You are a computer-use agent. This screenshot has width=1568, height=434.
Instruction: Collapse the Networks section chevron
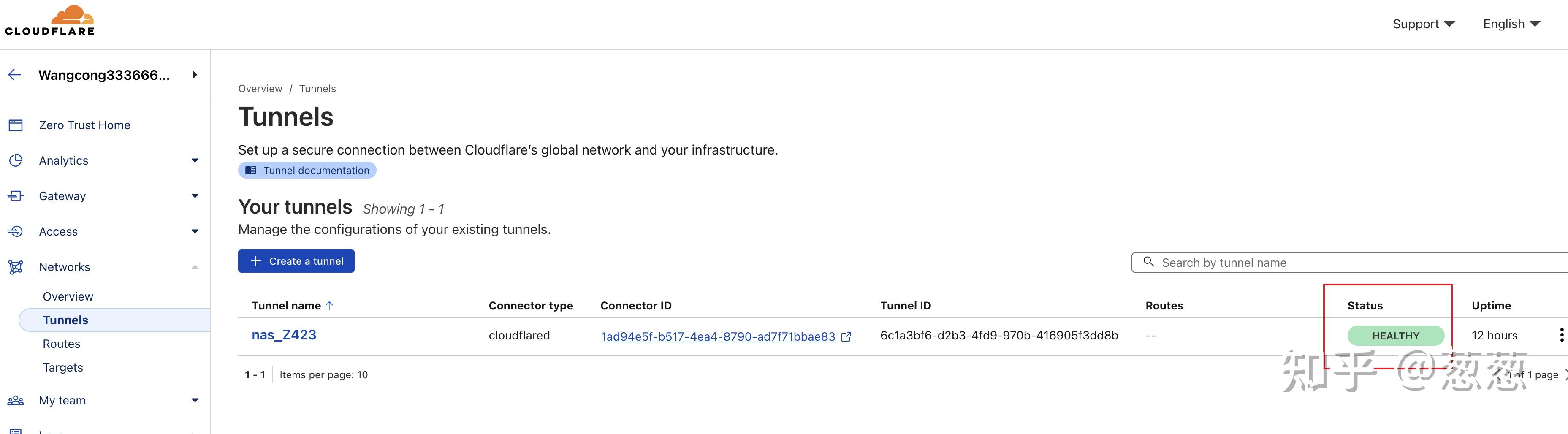click(x=195, y=267)
